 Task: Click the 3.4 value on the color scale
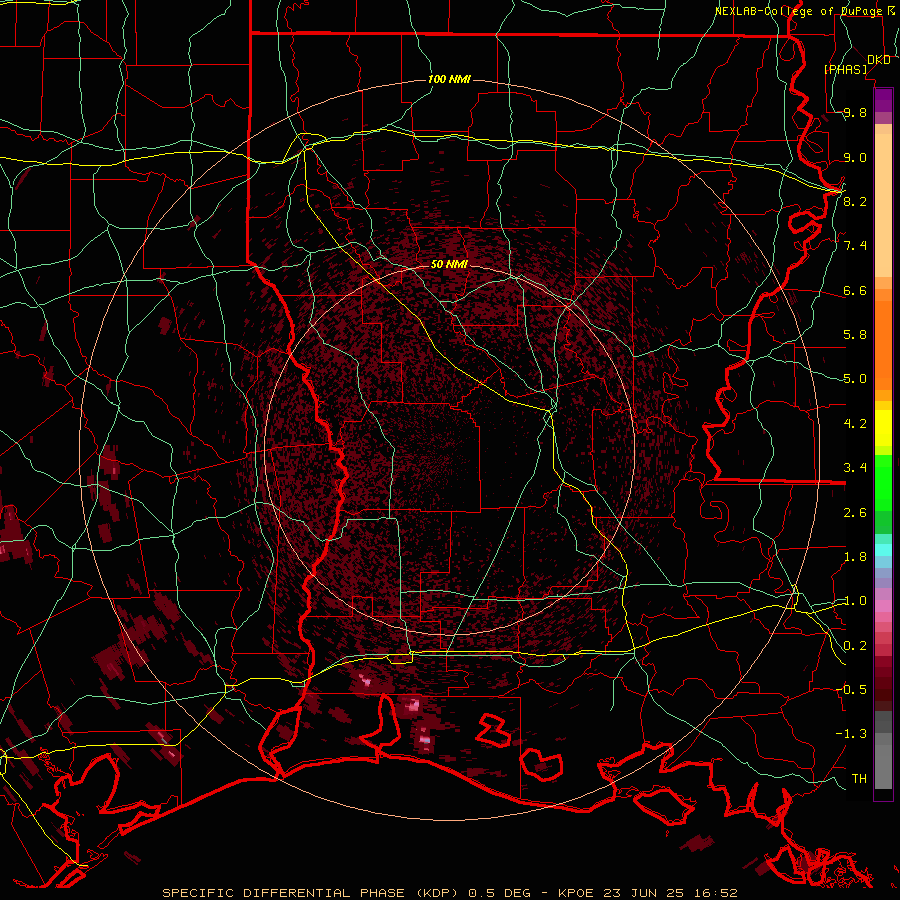coord(855,468)
